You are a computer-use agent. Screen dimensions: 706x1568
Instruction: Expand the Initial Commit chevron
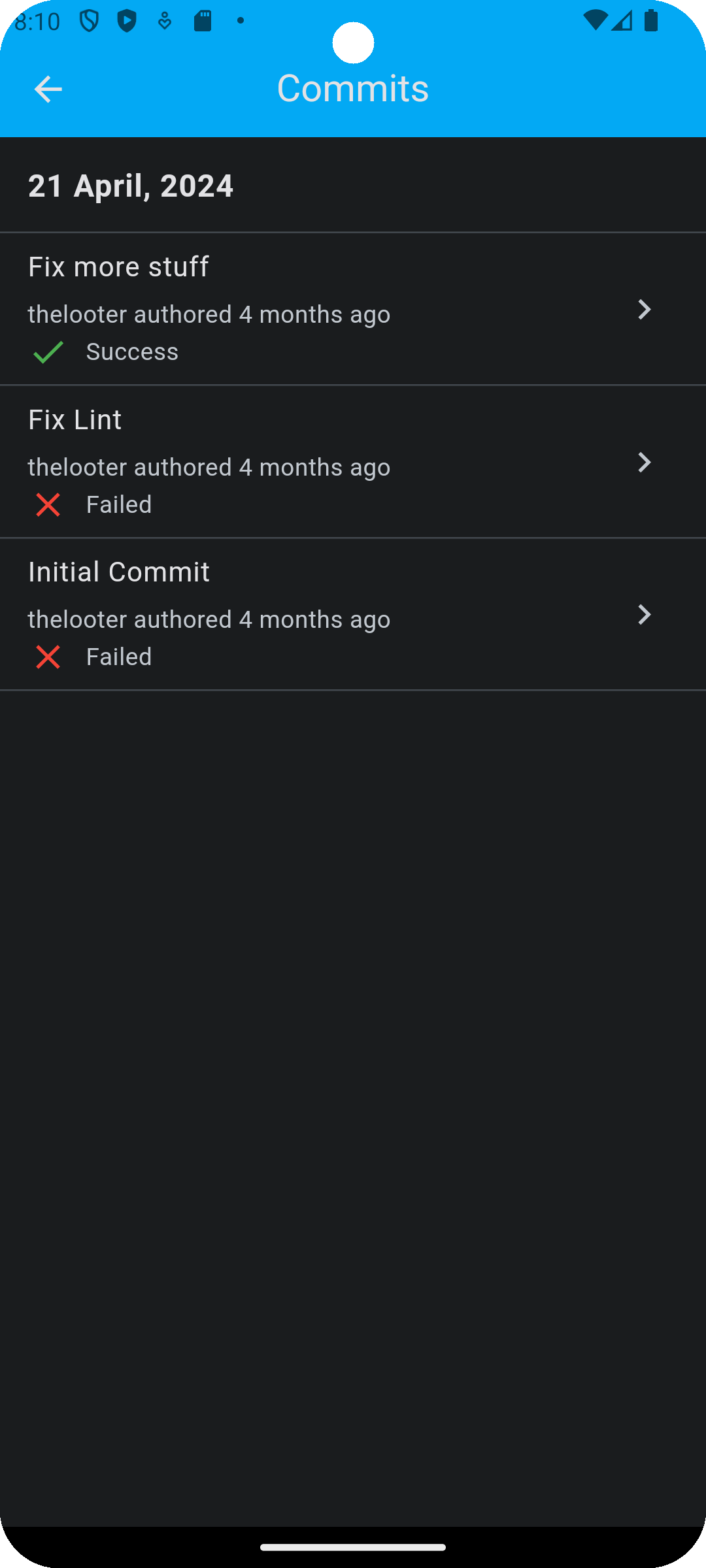pyautogui.click(x=644, y=615)
